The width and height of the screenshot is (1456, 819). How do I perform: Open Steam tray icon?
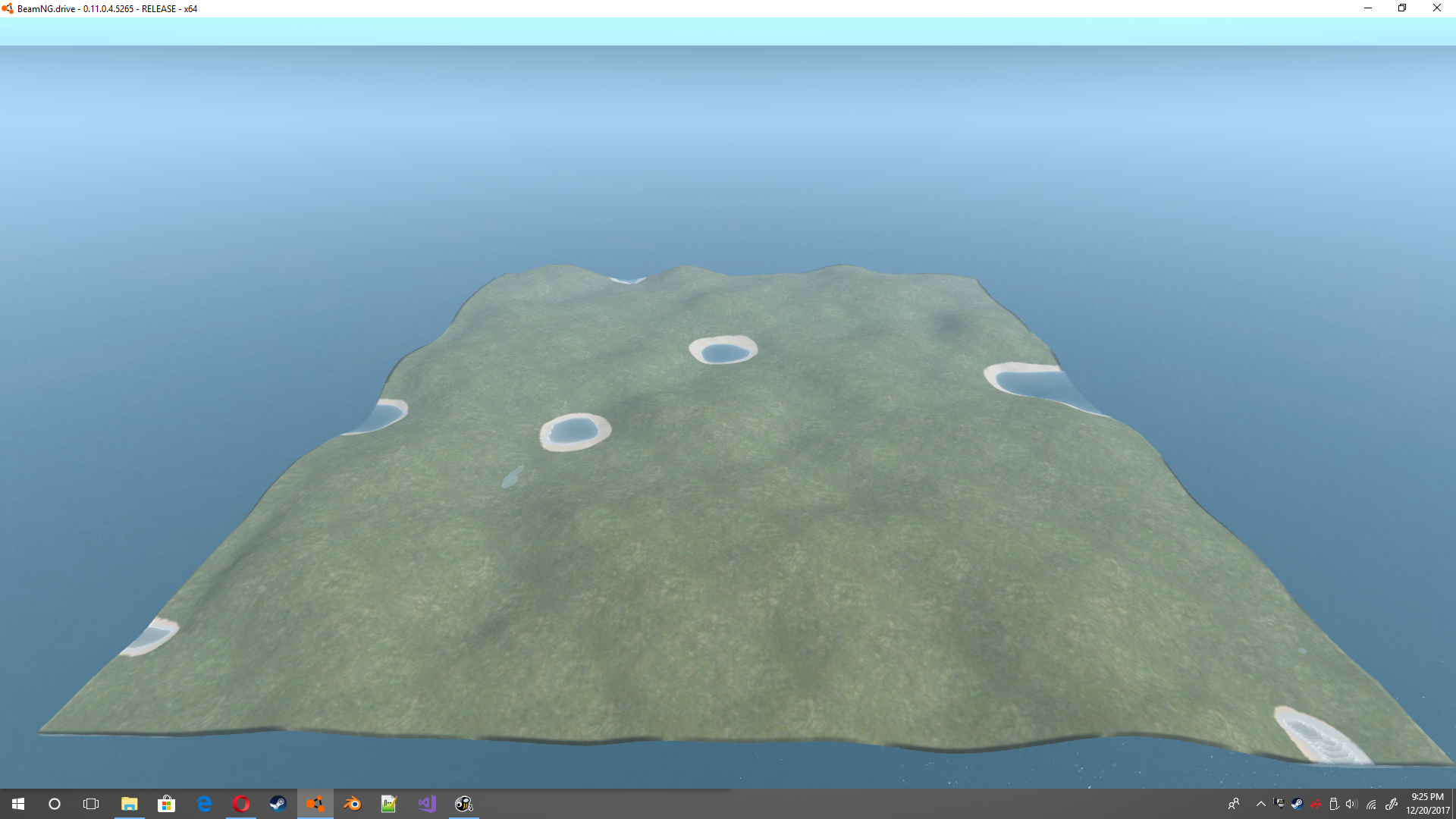(x=1298, y=804)
